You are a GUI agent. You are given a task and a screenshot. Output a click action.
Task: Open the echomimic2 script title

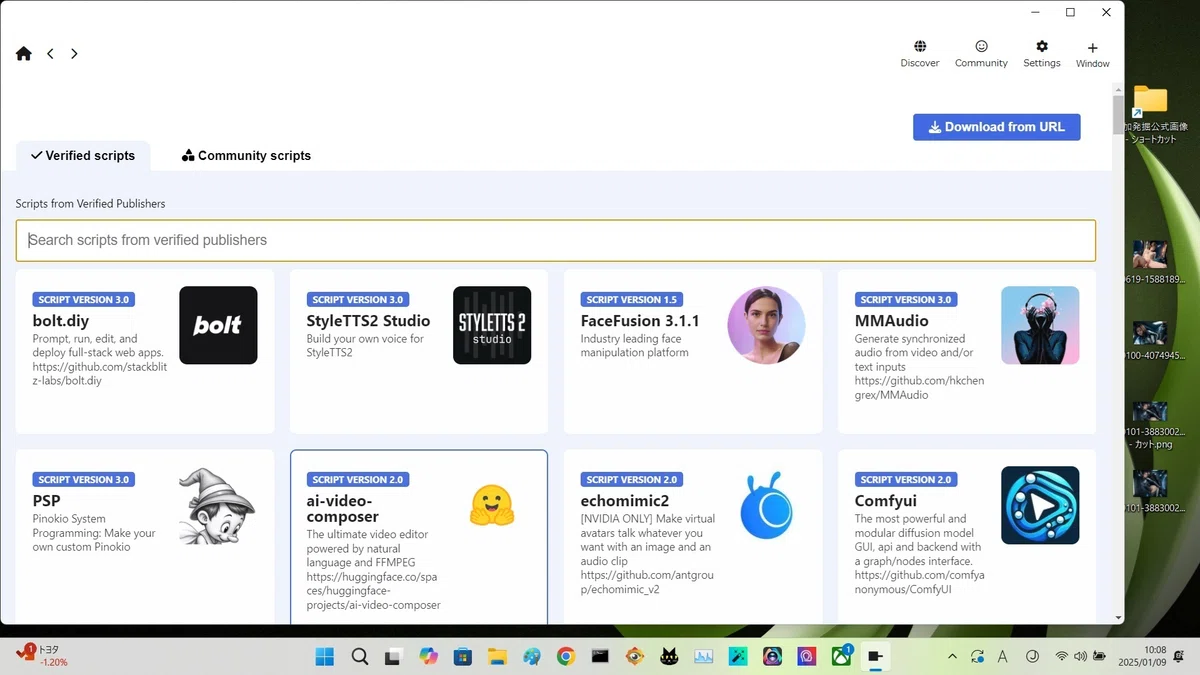tap(625, 501)
